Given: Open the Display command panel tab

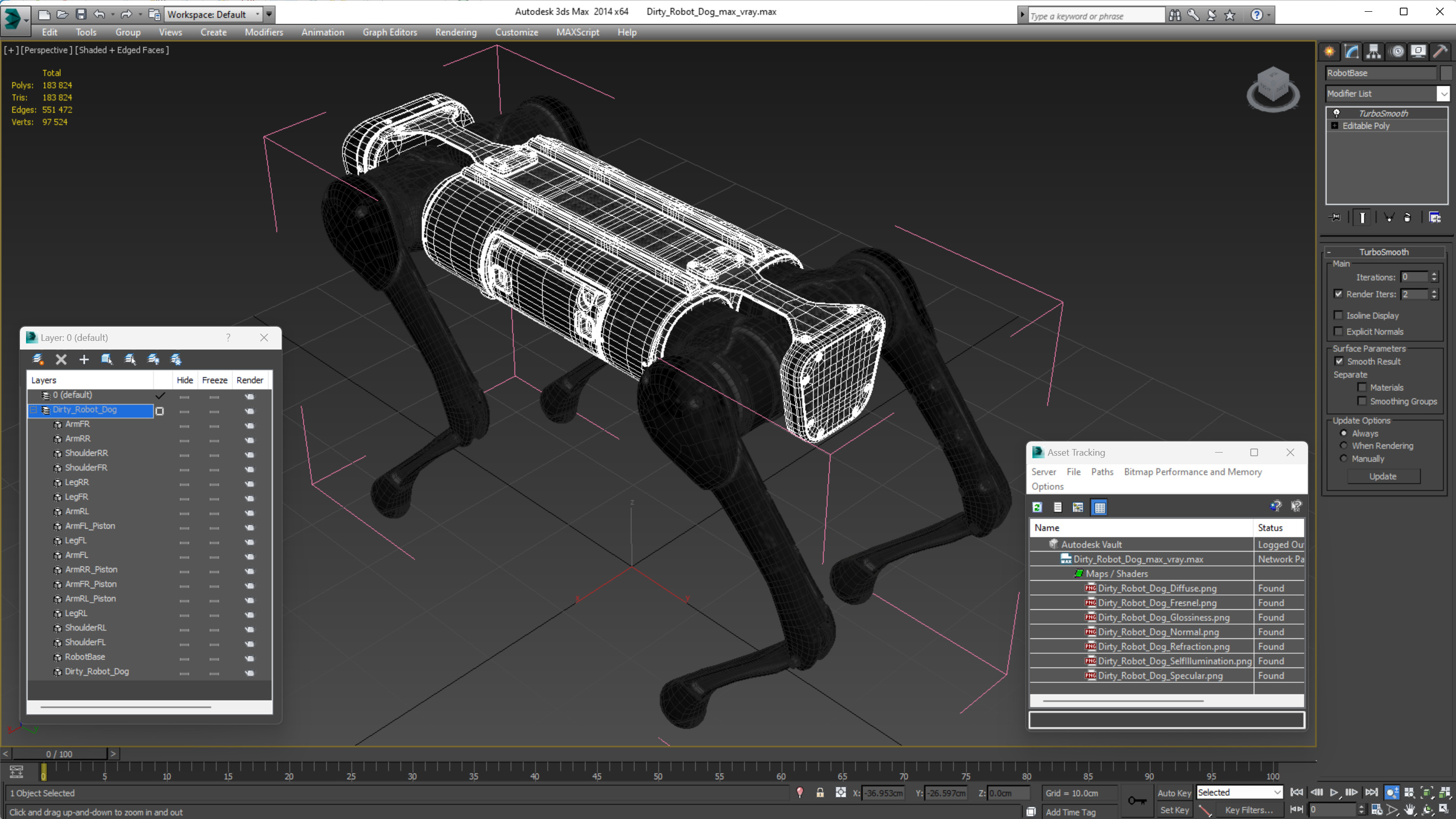Looking at the screenshot, I should pos(1418,52).
